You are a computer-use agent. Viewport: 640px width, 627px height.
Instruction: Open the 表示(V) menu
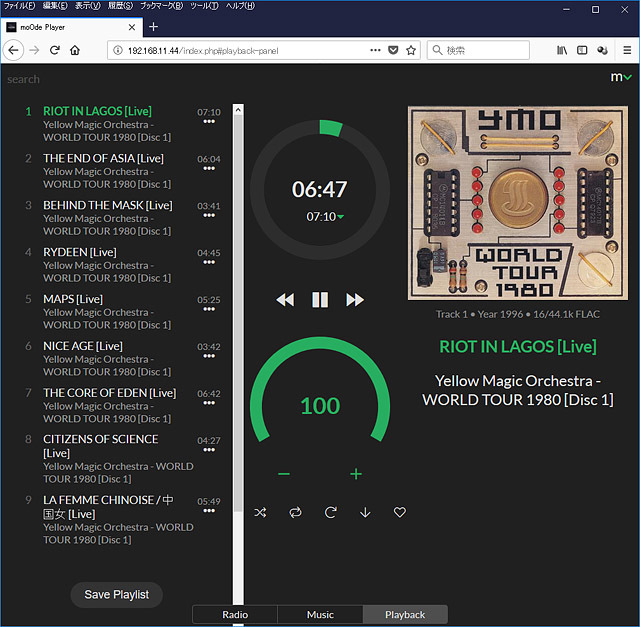pos(87,6)
